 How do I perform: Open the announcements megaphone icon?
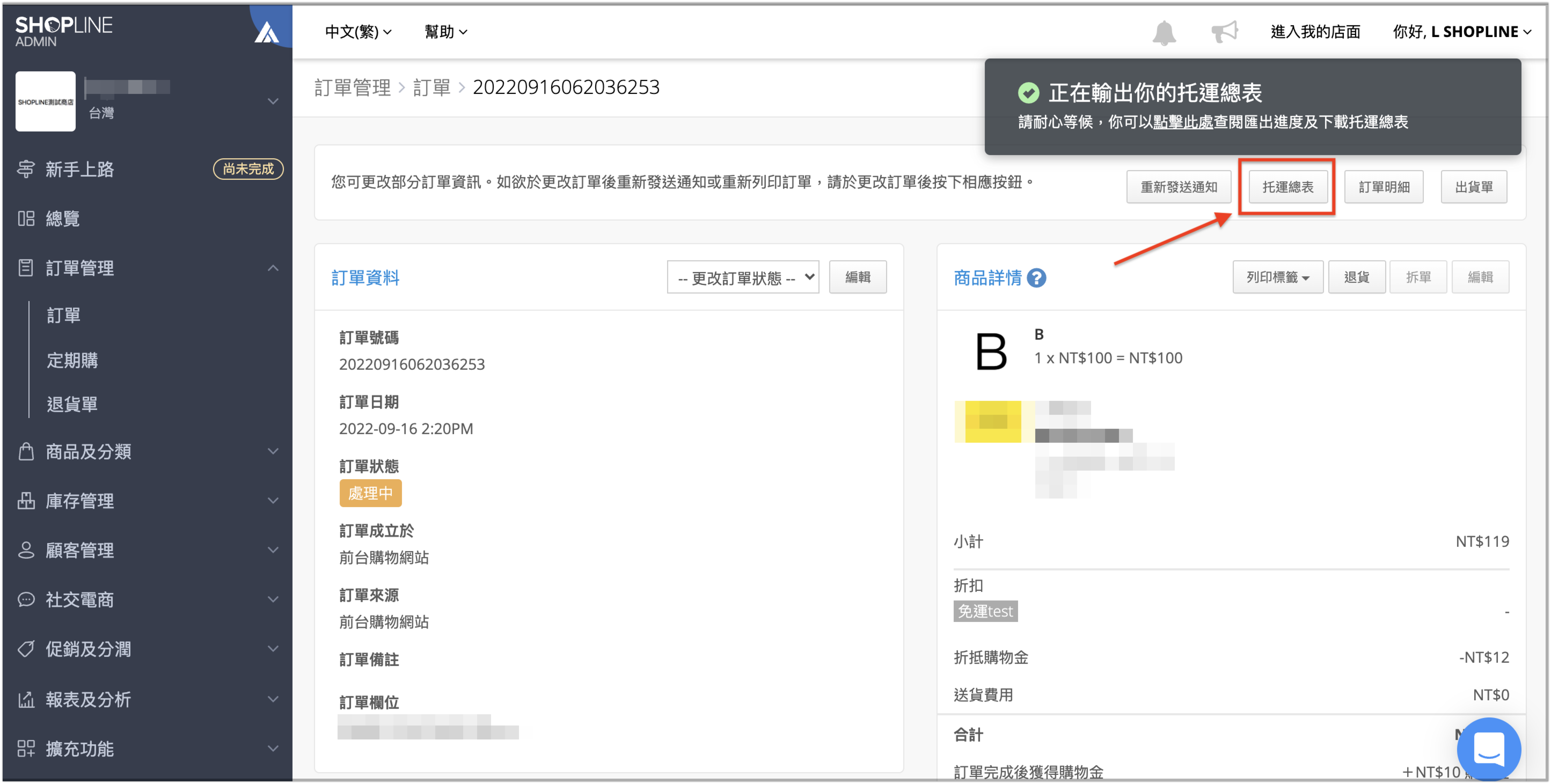point(1224,32)
